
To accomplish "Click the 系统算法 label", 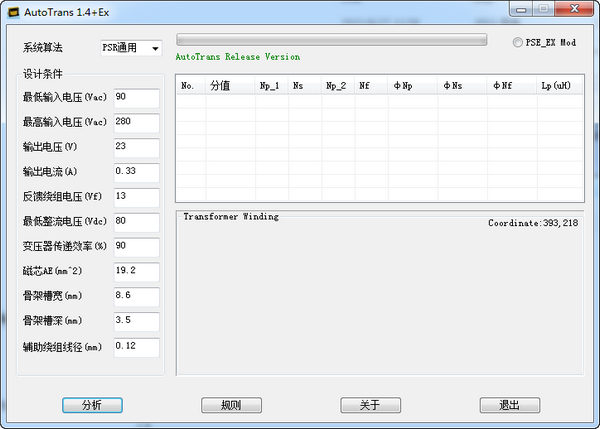I will pyautogui.click(x=42, y=47).
